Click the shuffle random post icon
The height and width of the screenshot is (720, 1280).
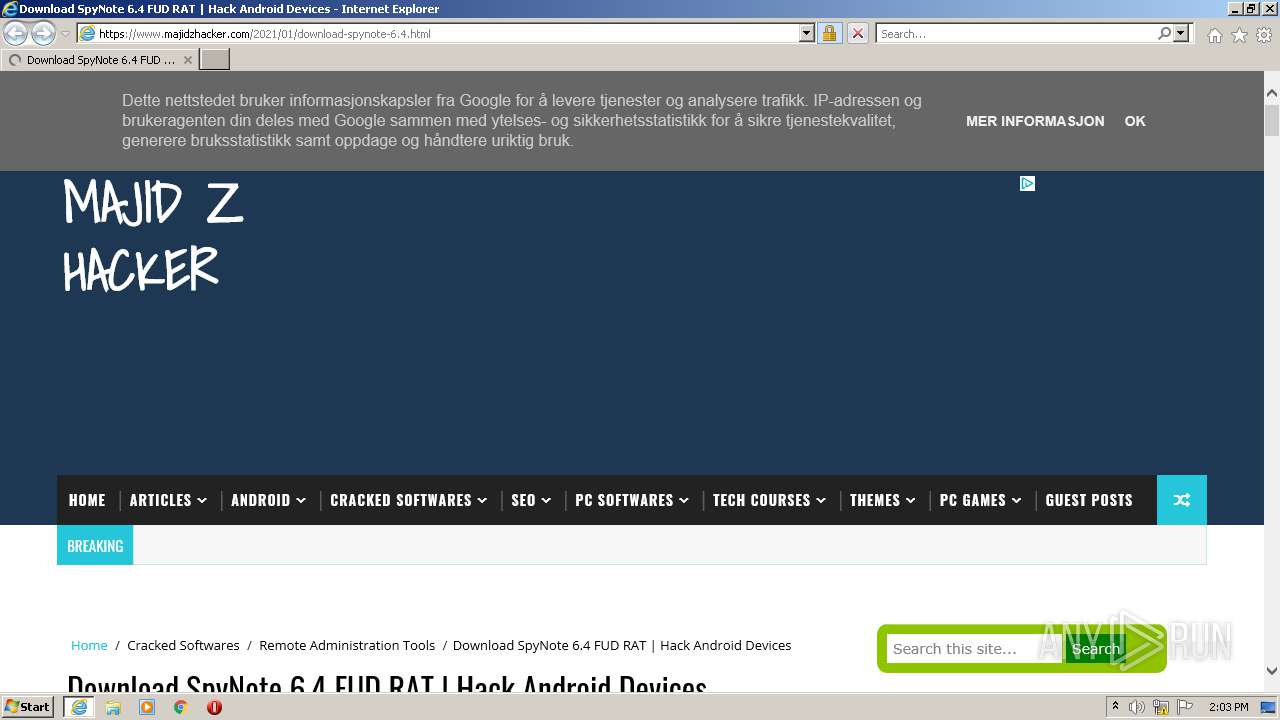click(1182, 500)
